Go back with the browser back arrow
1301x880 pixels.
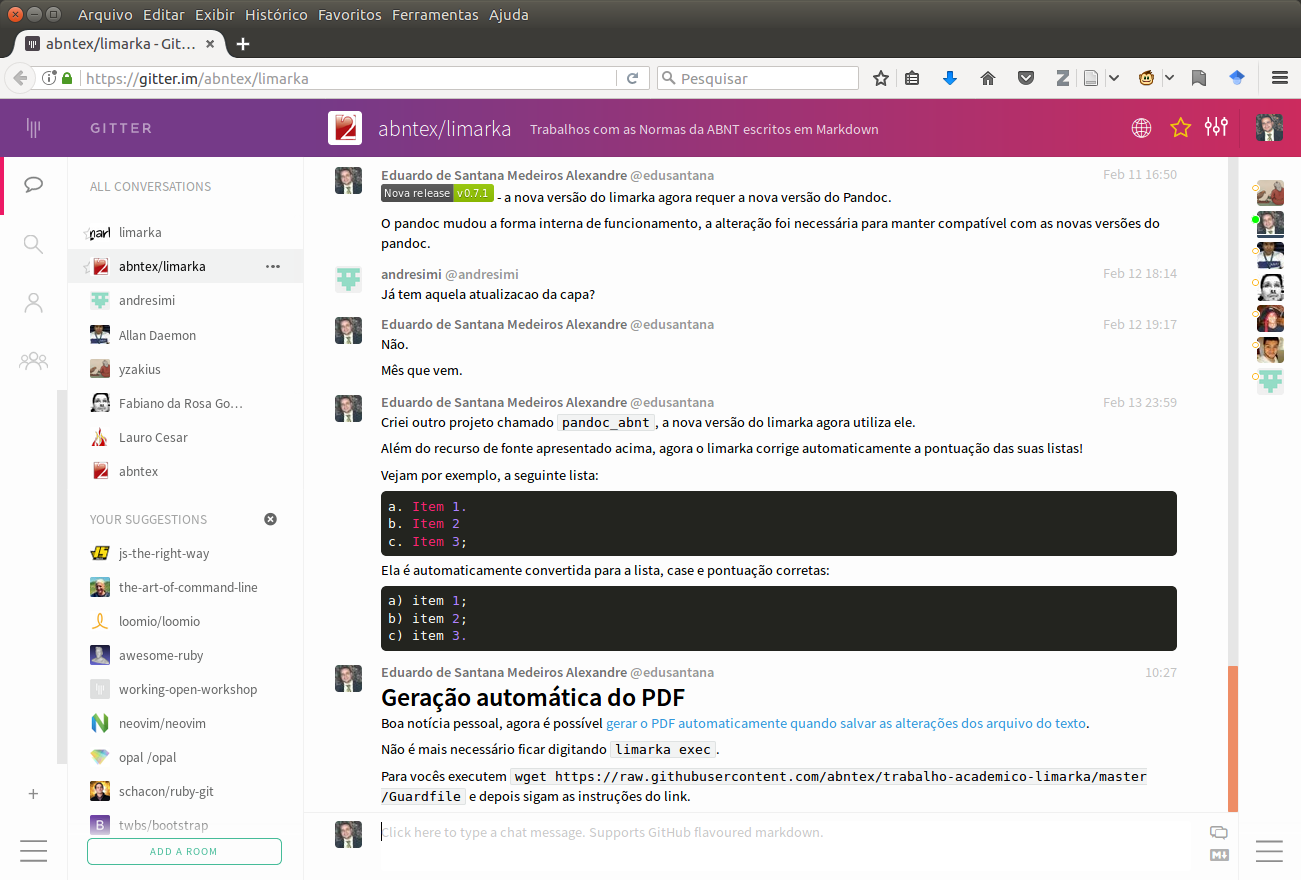coord(20,78)
